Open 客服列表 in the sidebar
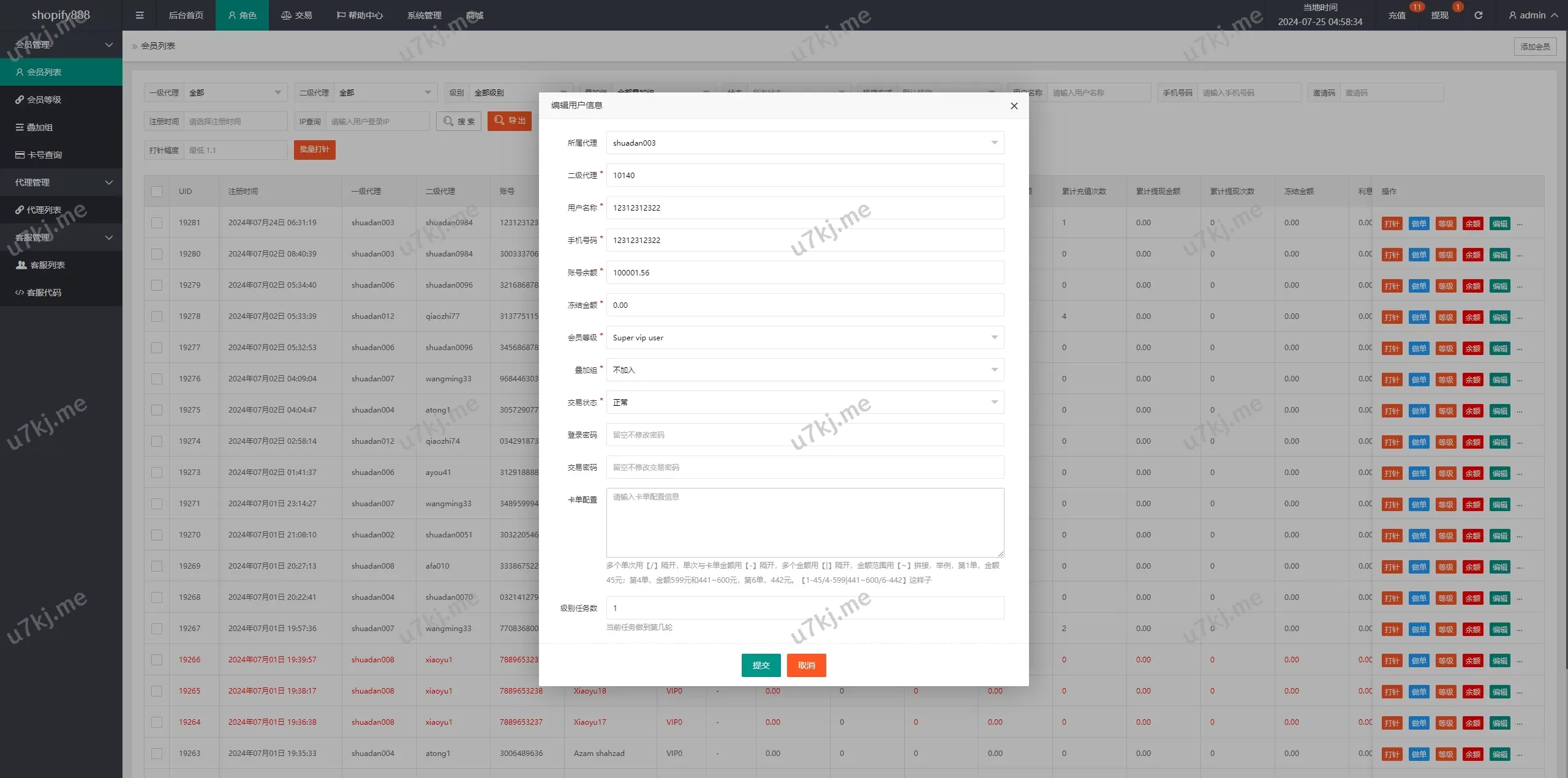 tap(47, 265)
